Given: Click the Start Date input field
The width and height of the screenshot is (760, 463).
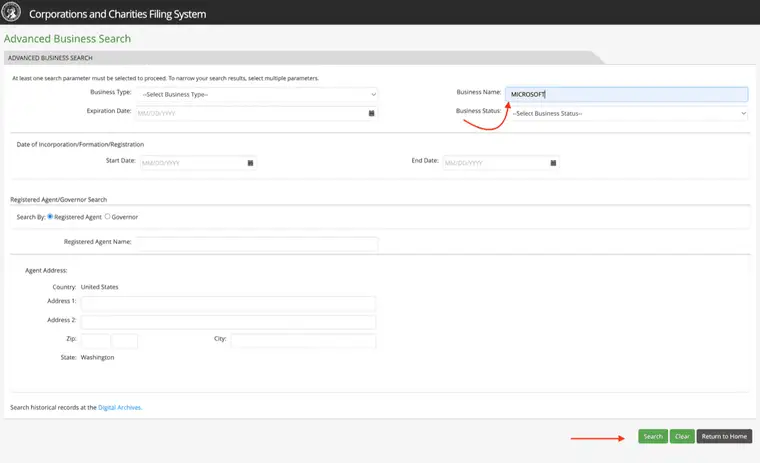Looking at the screenshot, I should [x=198, y=163].
